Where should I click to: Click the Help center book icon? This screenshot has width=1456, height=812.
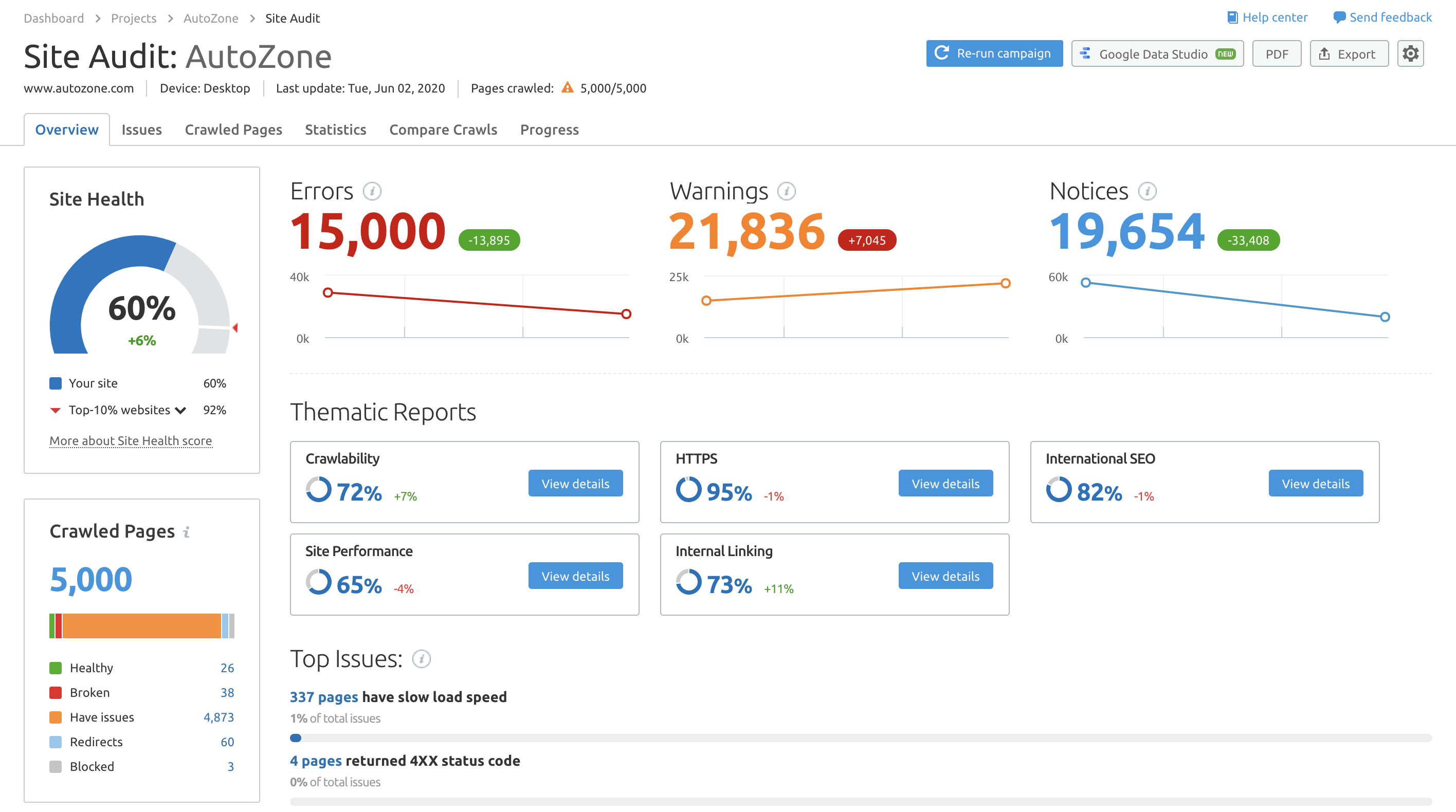pyautogui.click(x=1232, y=17)
